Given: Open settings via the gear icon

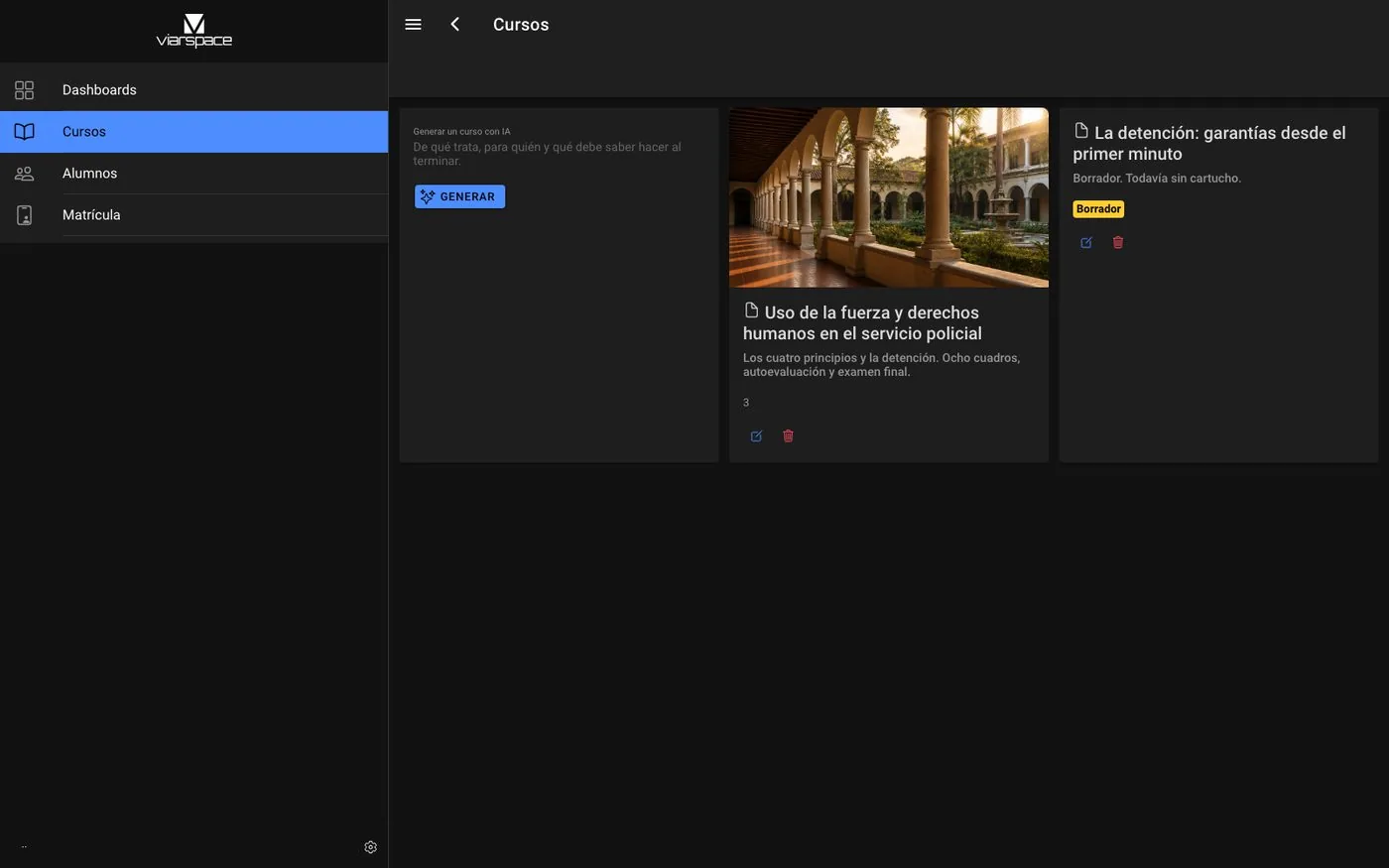Looking at the screenshot, I should [370, 847].
